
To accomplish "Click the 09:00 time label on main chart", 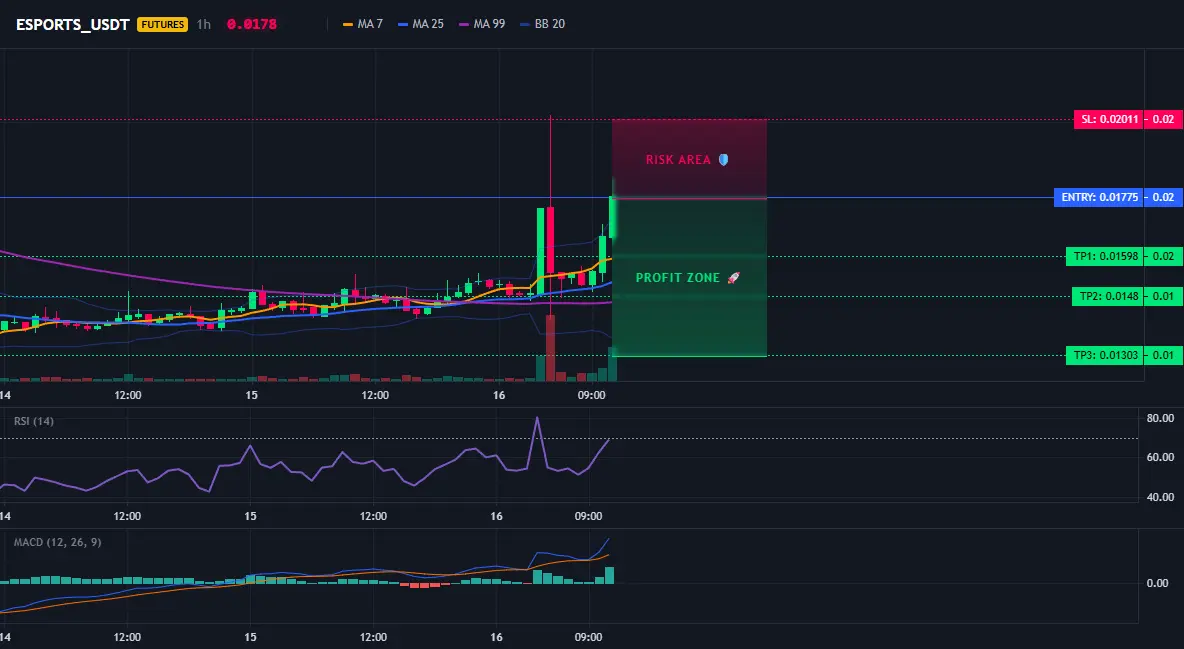I will [x=591, y=395].
